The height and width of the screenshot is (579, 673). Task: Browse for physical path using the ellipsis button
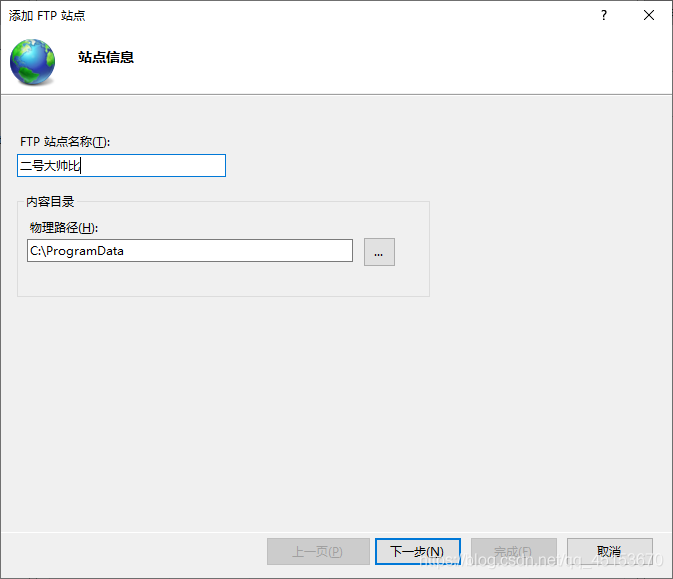[379, 252]
